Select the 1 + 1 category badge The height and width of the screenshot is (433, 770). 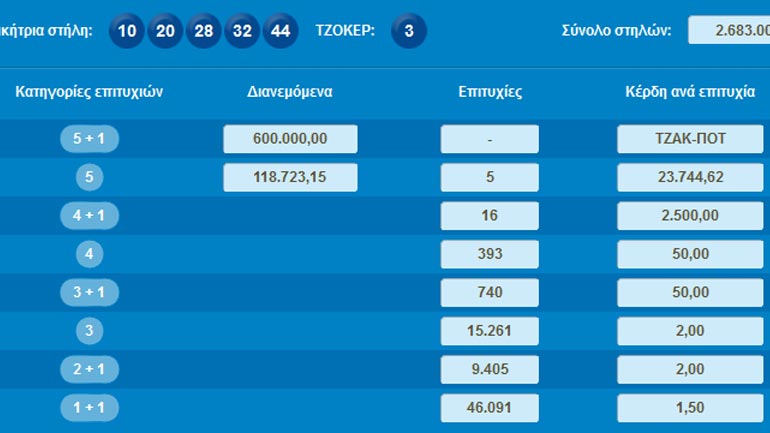(89, 407)
